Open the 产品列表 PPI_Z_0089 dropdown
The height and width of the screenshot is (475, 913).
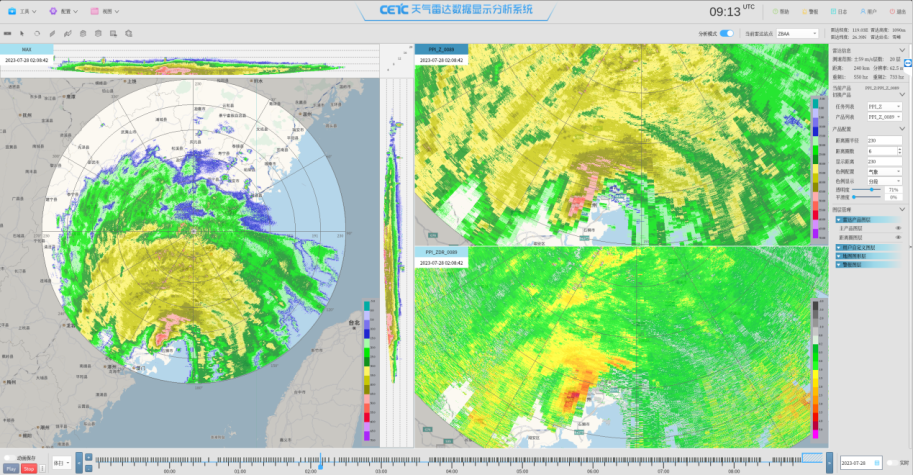pyautogui.click(x=884, y=117)
